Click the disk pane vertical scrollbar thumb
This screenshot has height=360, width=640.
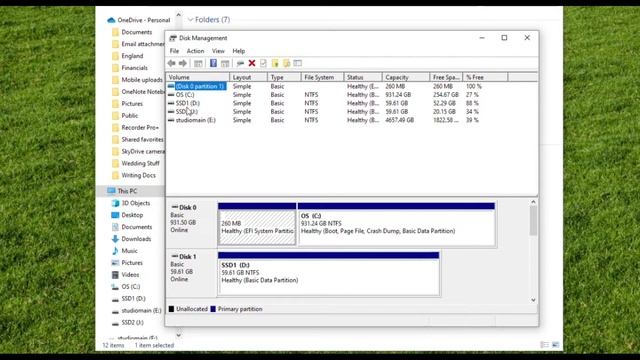point(533,220)
